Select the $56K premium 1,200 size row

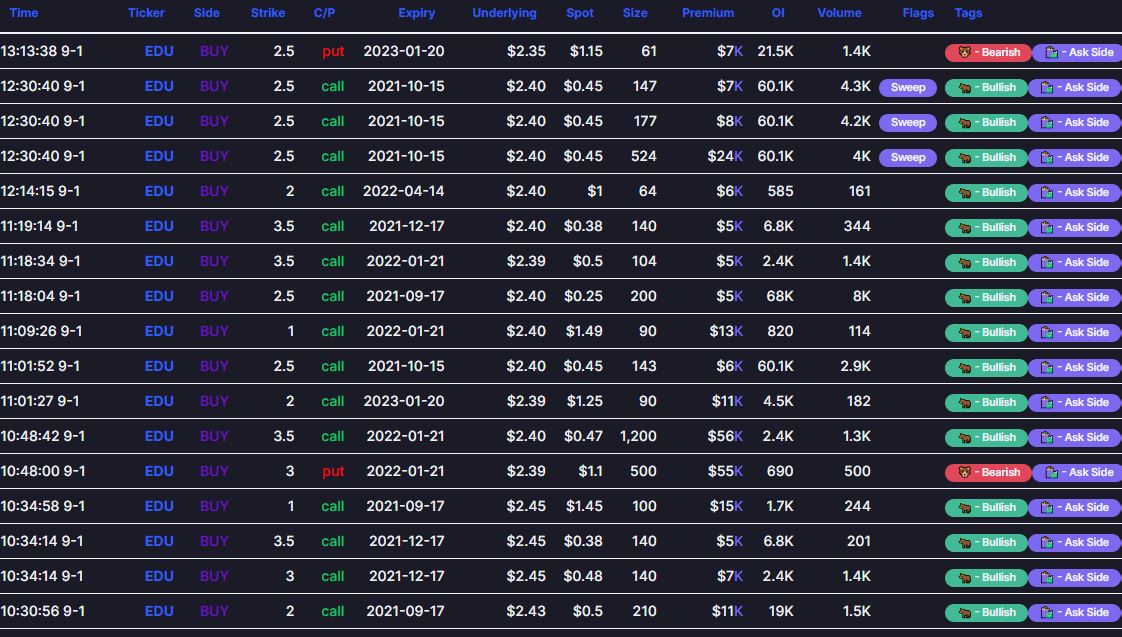561,436
